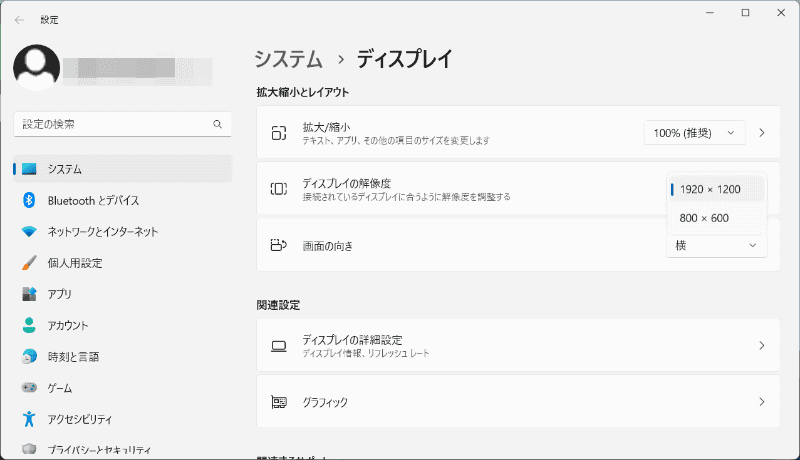Click the アカウント person icon
800x460 pixels.
click(29, 325)
